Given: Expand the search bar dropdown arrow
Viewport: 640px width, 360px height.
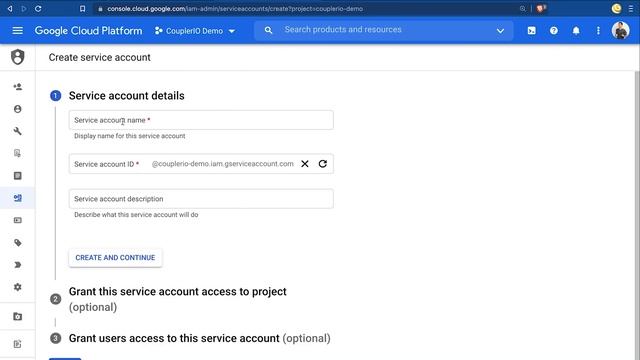Looking at the screenshot, I should pyautogui.click(x=500, y=31).
